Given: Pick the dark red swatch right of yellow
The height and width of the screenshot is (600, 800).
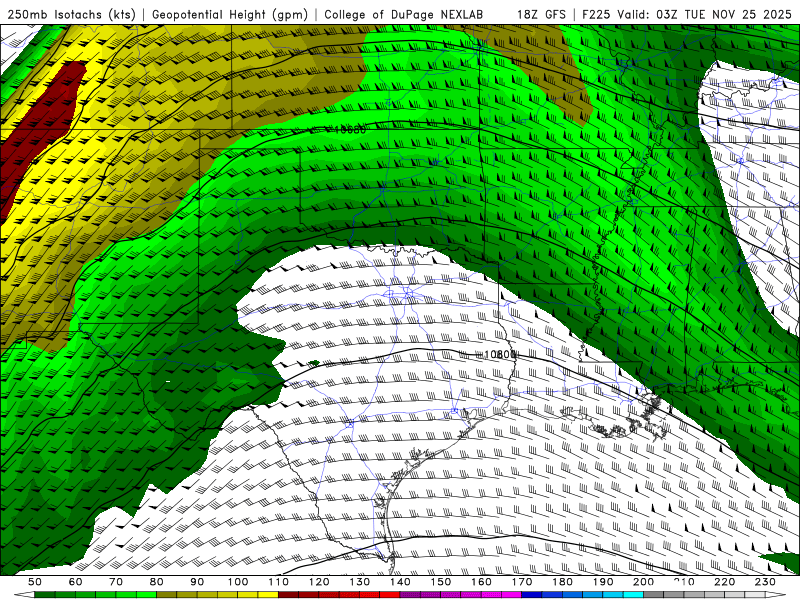Looking at the screenshot, I should (288, 595).
